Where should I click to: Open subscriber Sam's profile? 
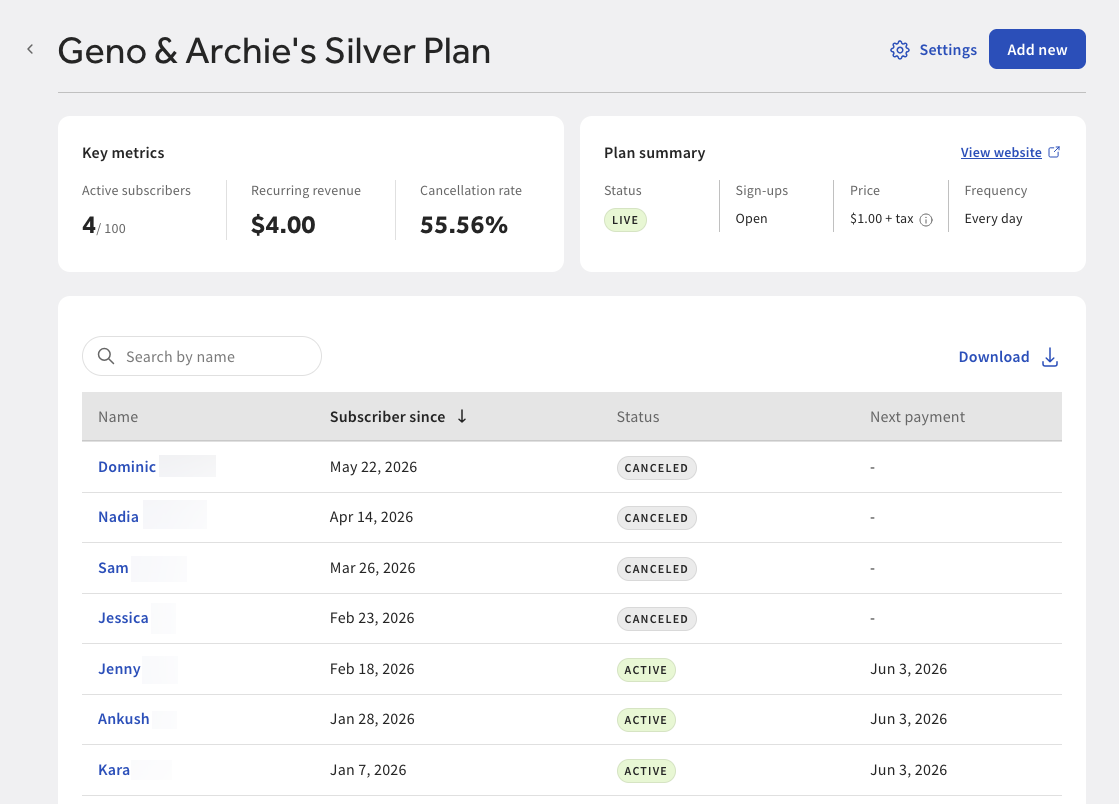pyautogui.click(x=113, y=568)
